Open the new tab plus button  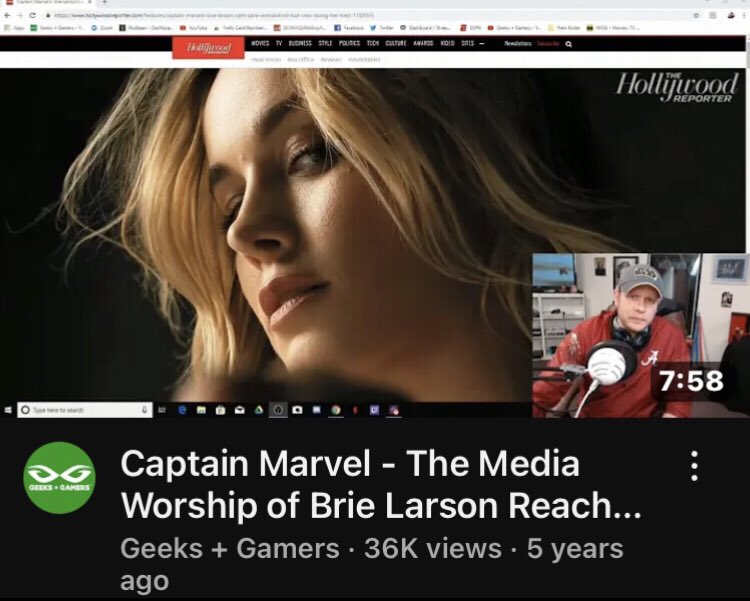click(104, 2)
